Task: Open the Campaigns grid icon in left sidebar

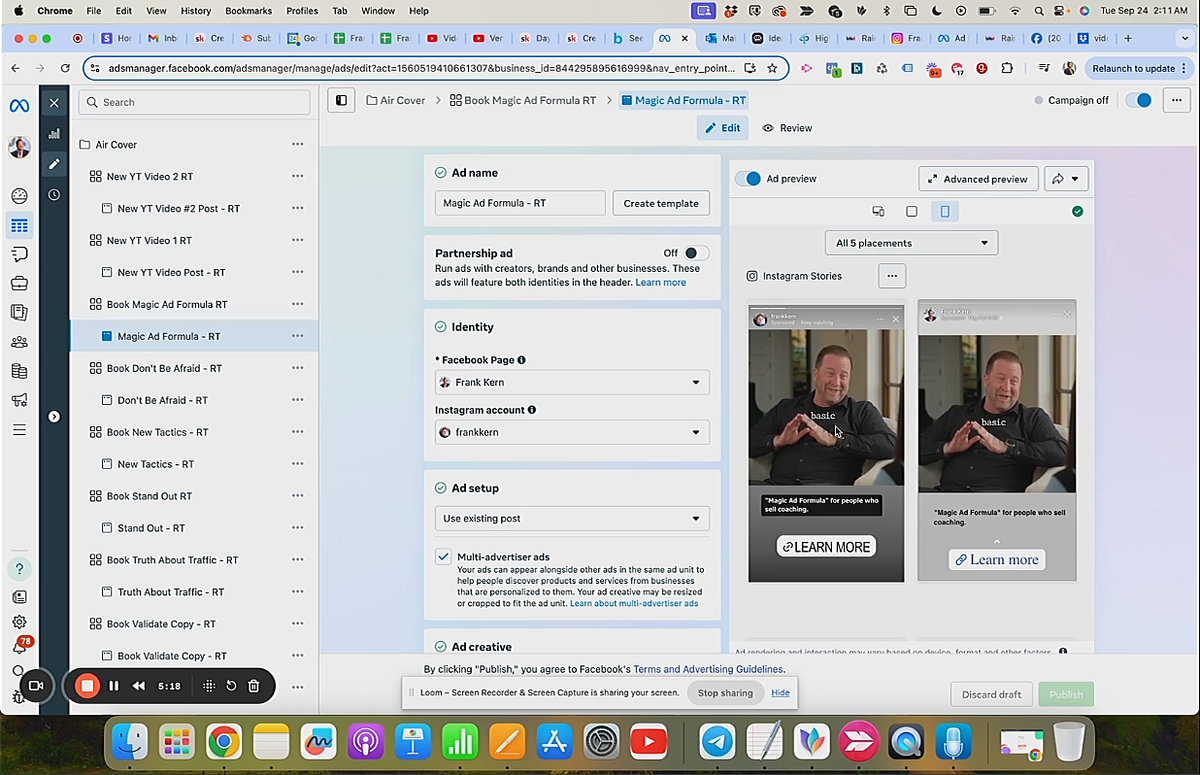Action: click(19, 225)
